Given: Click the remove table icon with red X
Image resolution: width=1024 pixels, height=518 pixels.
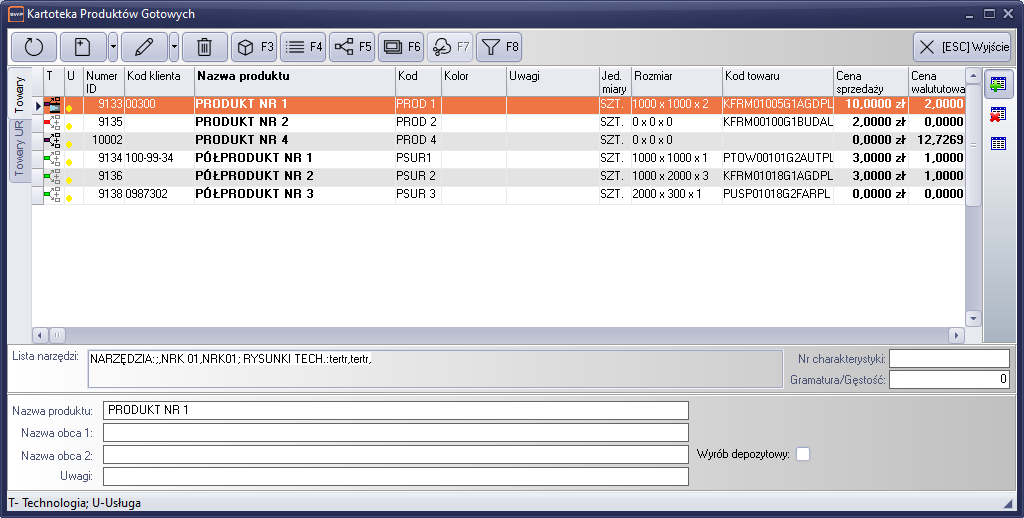Looking at the screenshot, I should pyautogui.click(x=998, y=114).
